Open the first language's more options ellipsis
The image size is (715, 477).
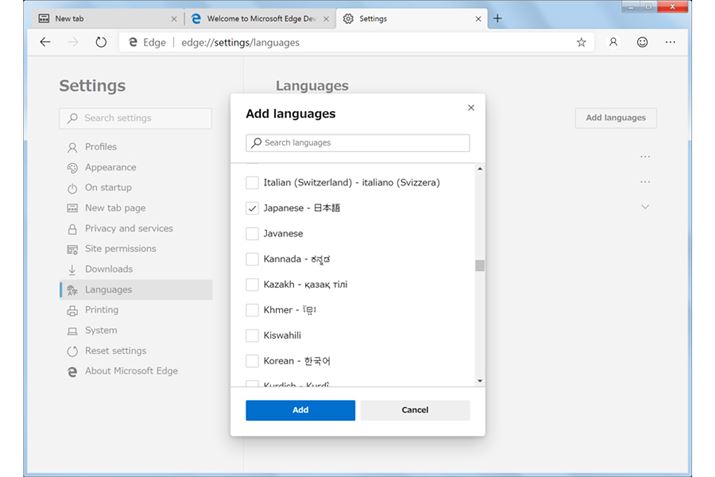pos(645,157)
